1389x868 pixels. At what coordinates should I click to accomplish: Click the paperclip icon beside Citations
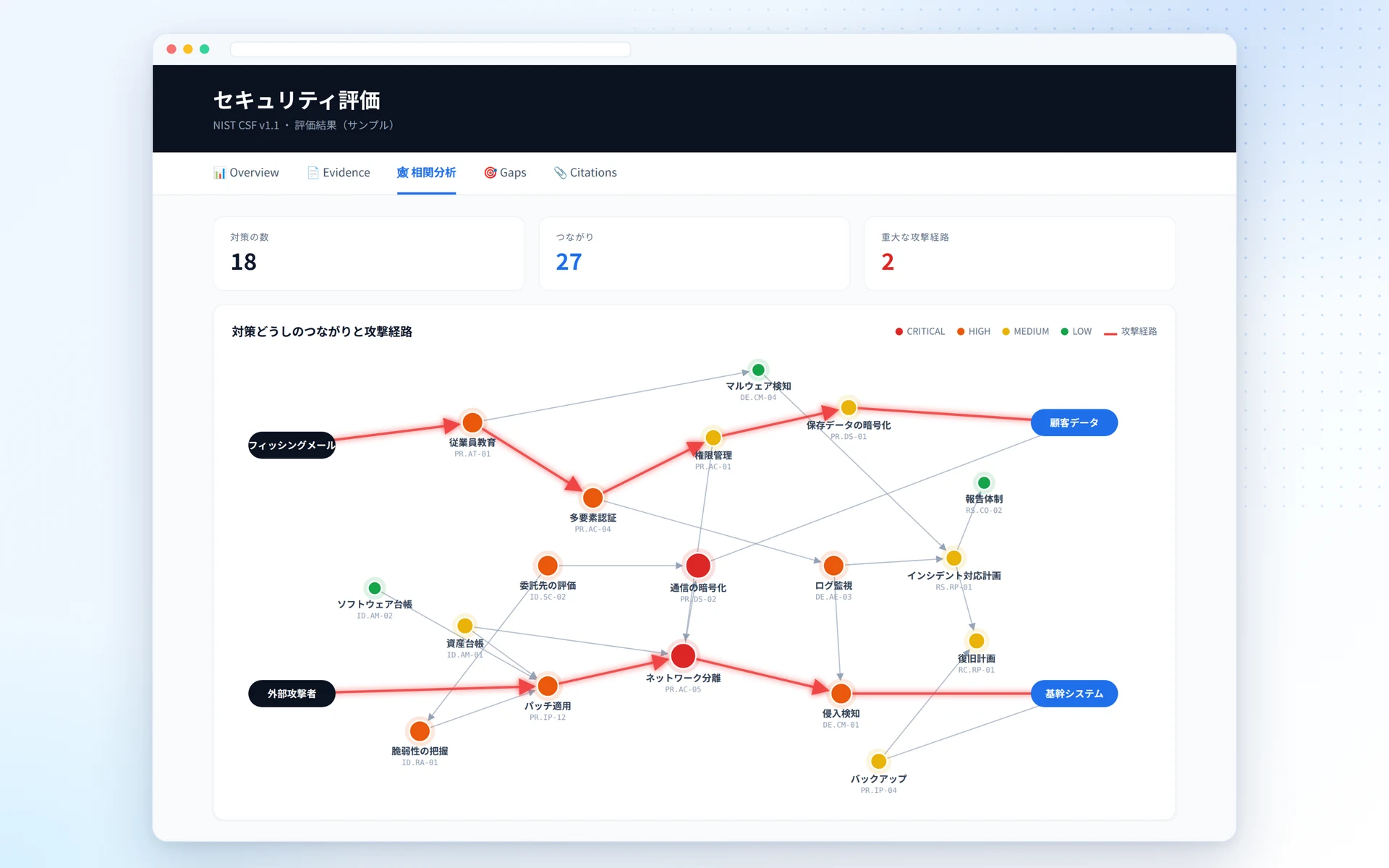560,173
